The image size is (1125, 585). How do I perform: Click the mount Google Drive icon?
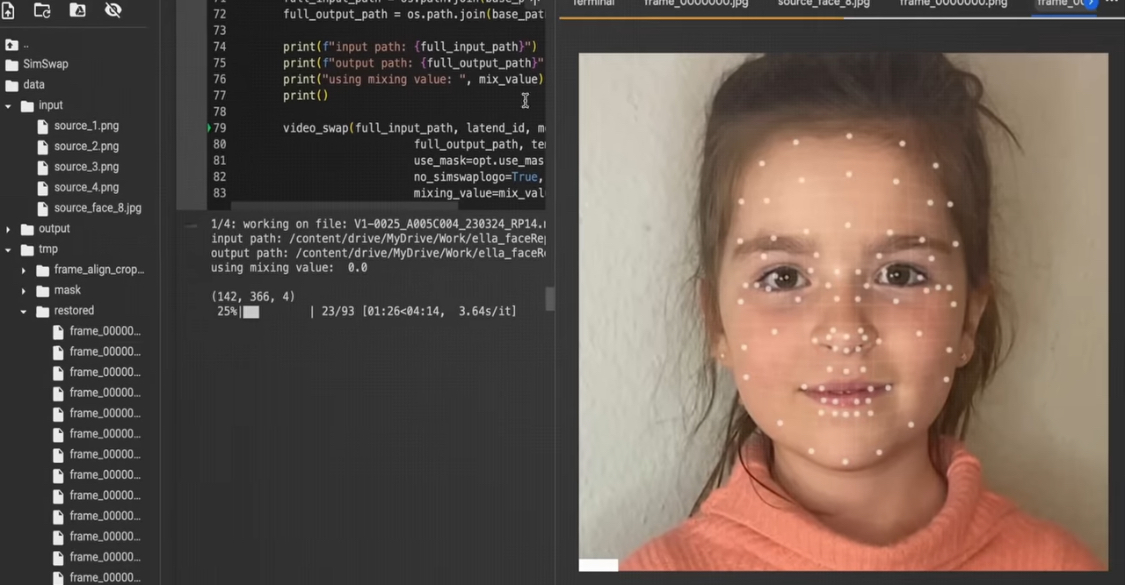[77, 10]
